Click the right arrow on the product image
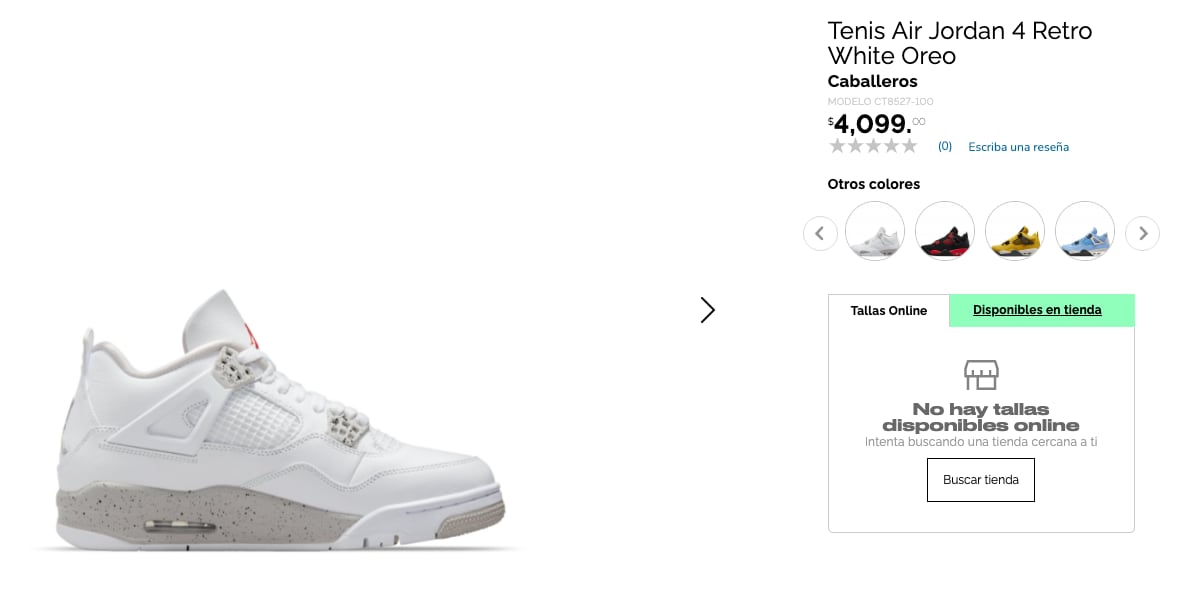 pyautogui.click(x=708, y=310)
